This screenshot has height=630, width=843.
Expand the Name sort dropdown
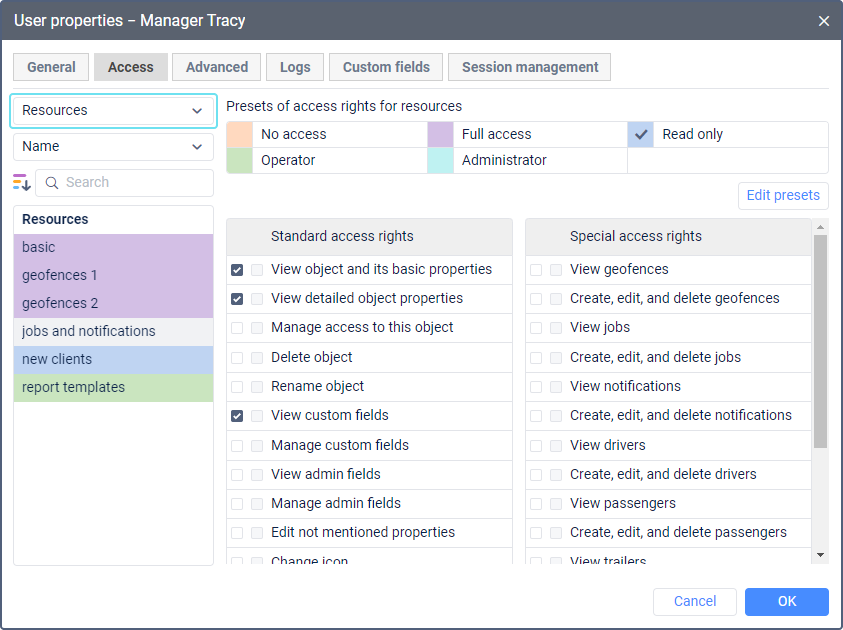coord(113,147)
